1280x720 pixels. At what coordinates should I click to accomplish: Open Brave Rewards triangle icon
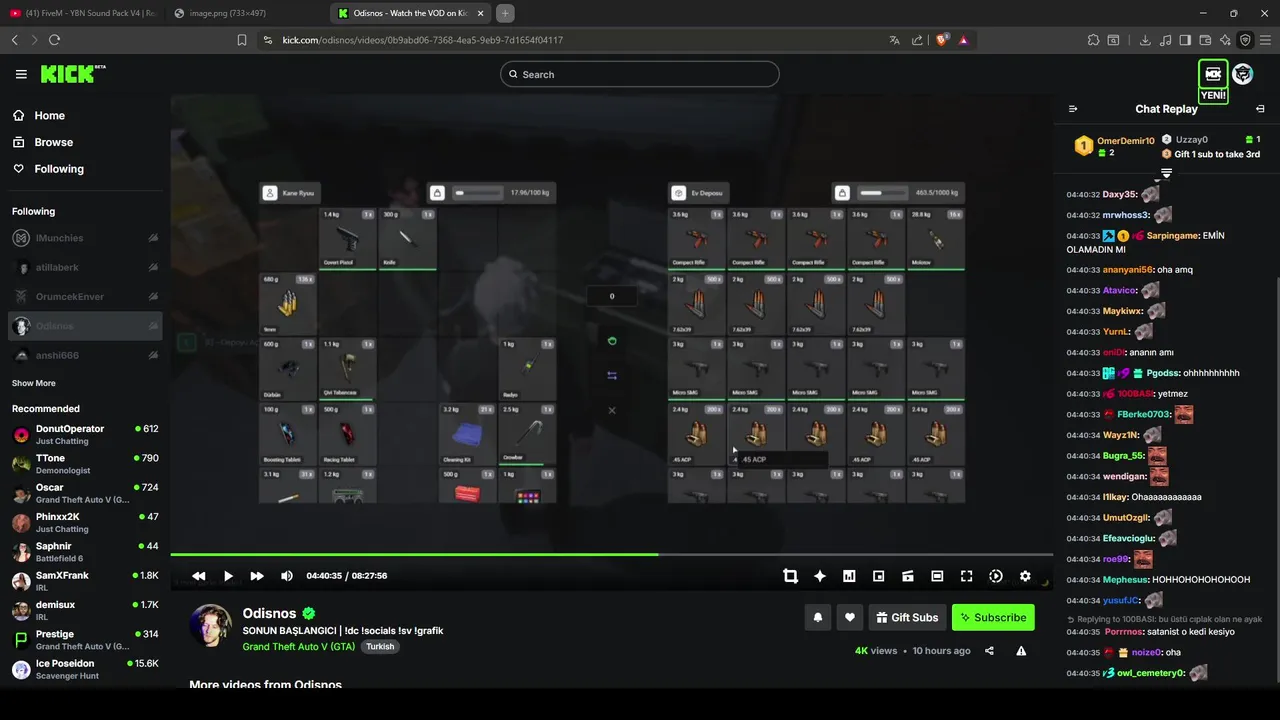click(963, 40)
